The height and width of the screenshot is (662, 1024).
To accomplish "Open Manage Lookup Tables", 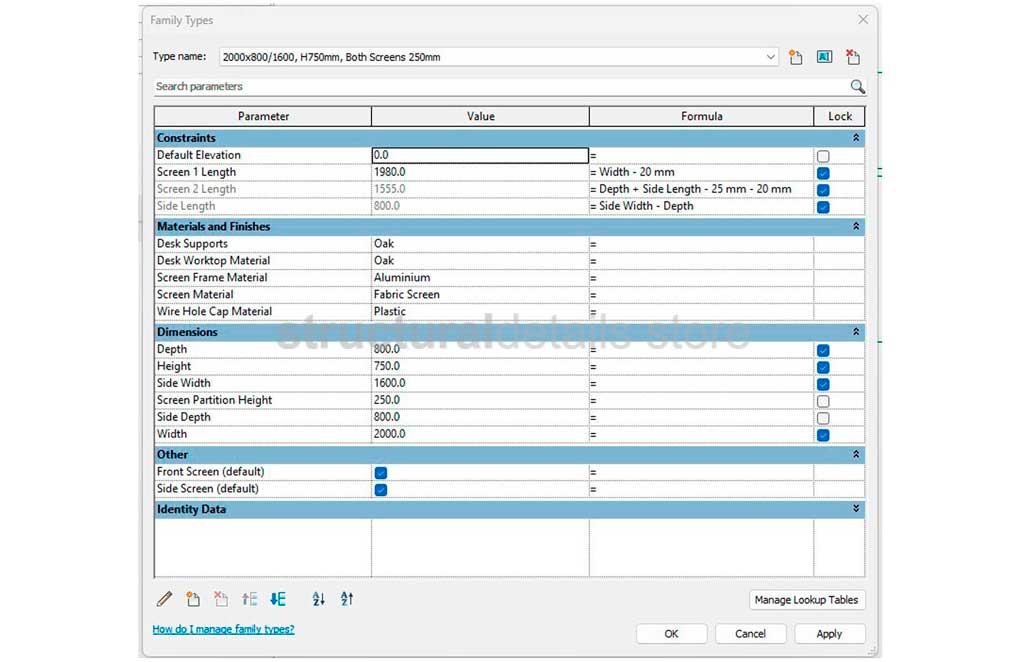I will pos(806,600).
